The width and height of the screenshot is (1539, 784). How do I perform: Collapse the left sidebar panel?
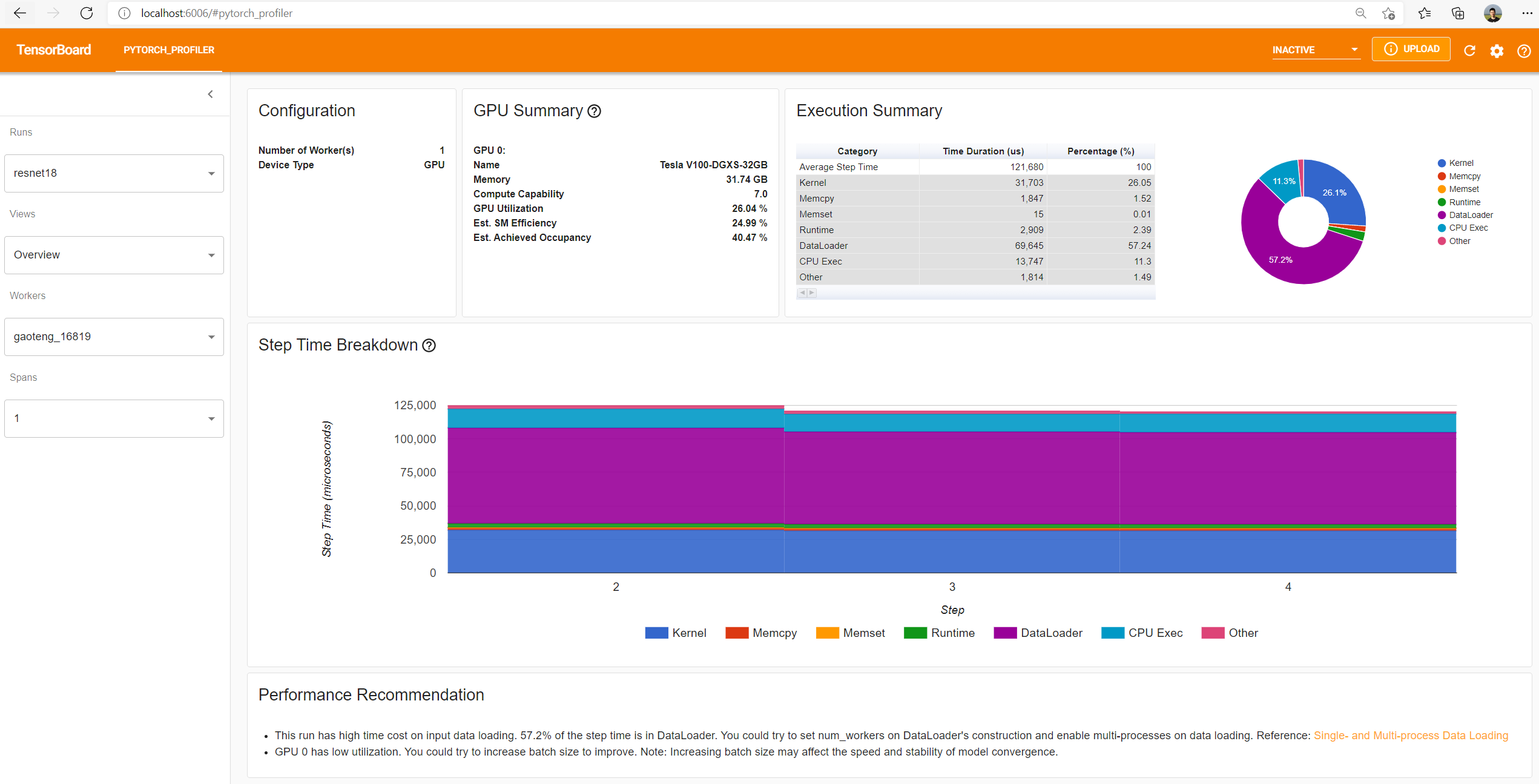[210, 94]
